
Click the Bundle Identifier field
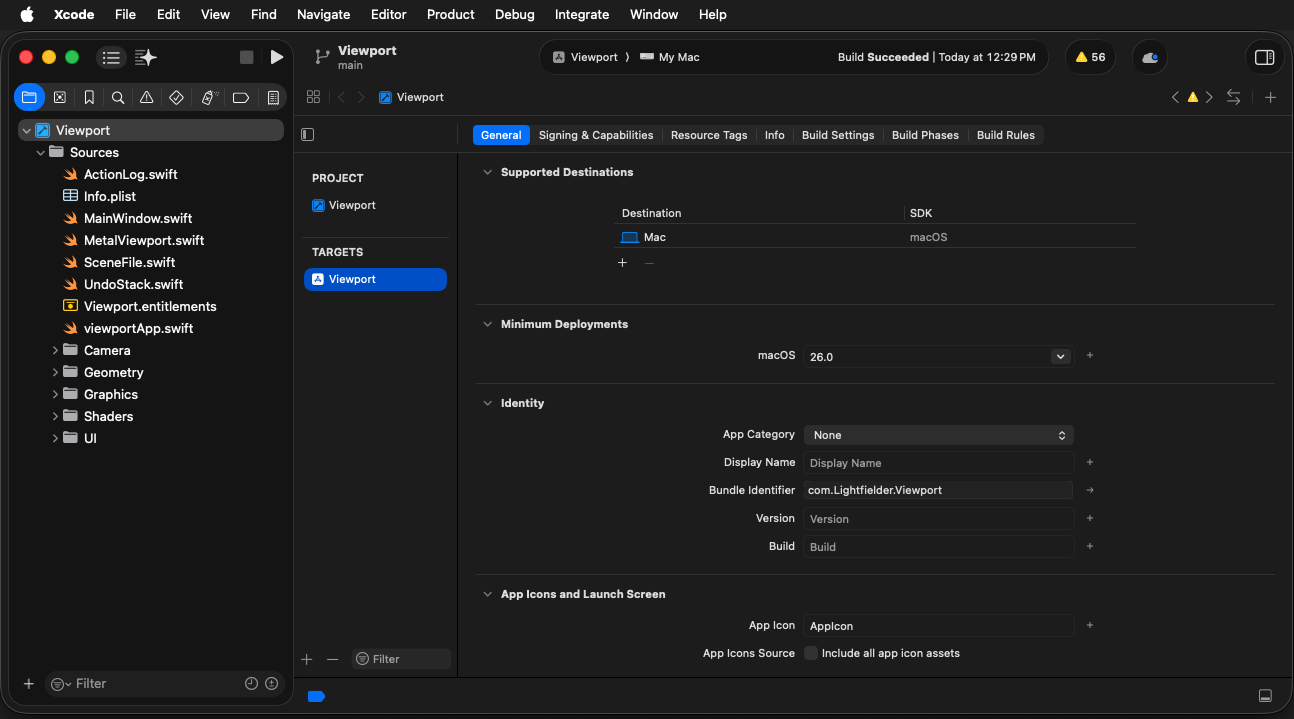(938, 490)
